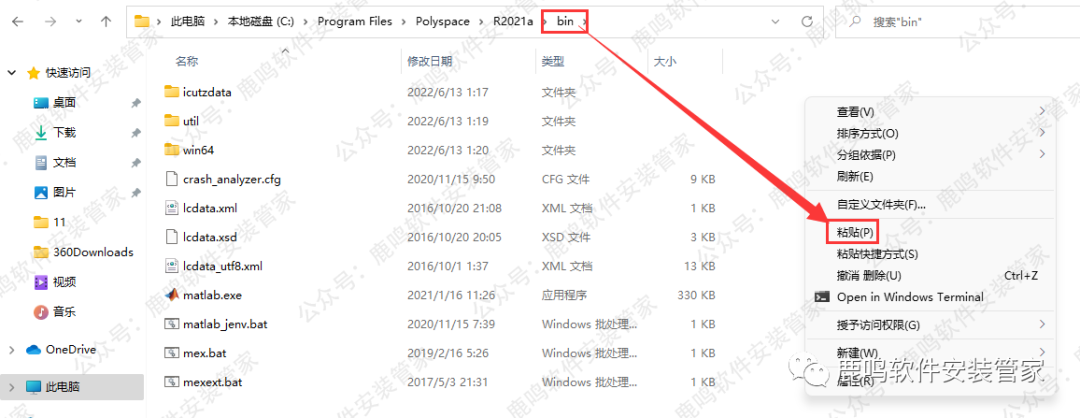The image size is (1080, 418).
Task: Select the lcdata.xsd file icon
Action: pyautogui.click(x=172, y=237)
